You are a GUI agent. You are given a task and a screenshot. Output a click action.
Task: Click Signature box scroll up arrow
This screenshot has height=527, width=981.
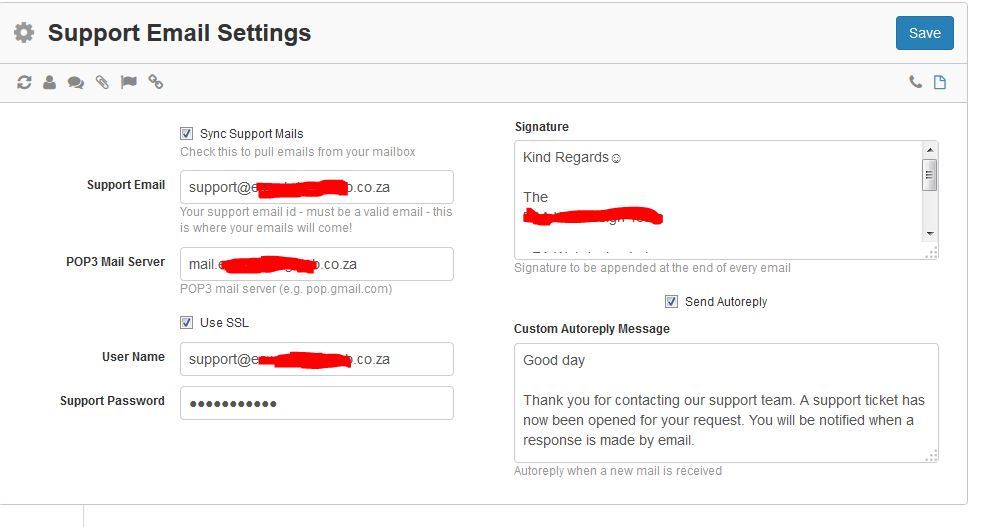point(930,150)
